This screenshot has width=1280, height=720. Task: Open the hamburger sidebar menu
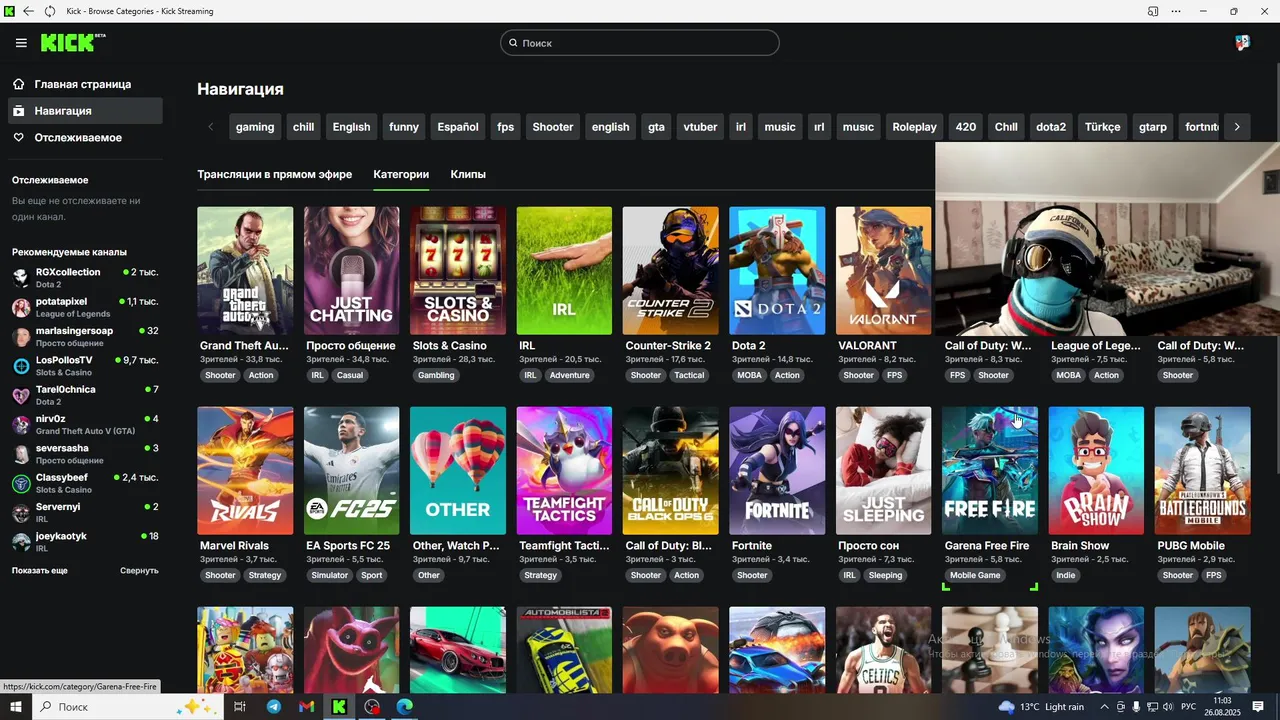pos(21,43)
